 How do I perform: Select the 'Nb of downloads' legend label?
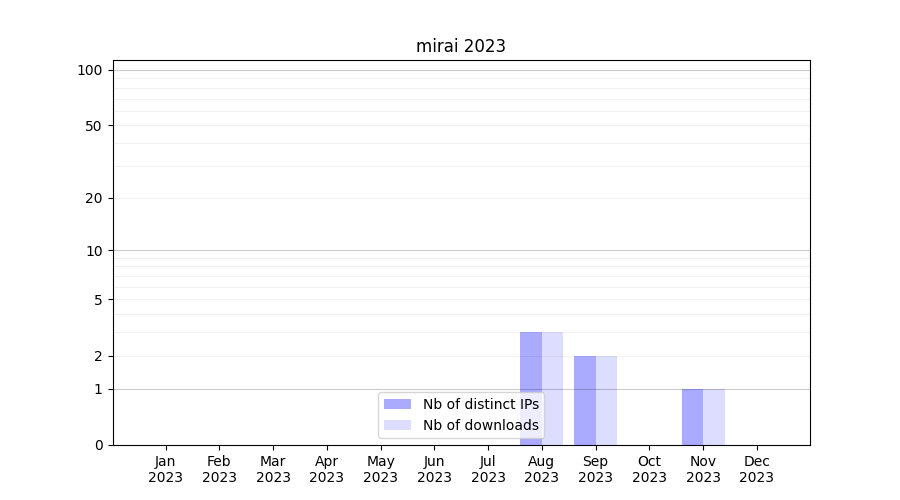tap(480, 425)
